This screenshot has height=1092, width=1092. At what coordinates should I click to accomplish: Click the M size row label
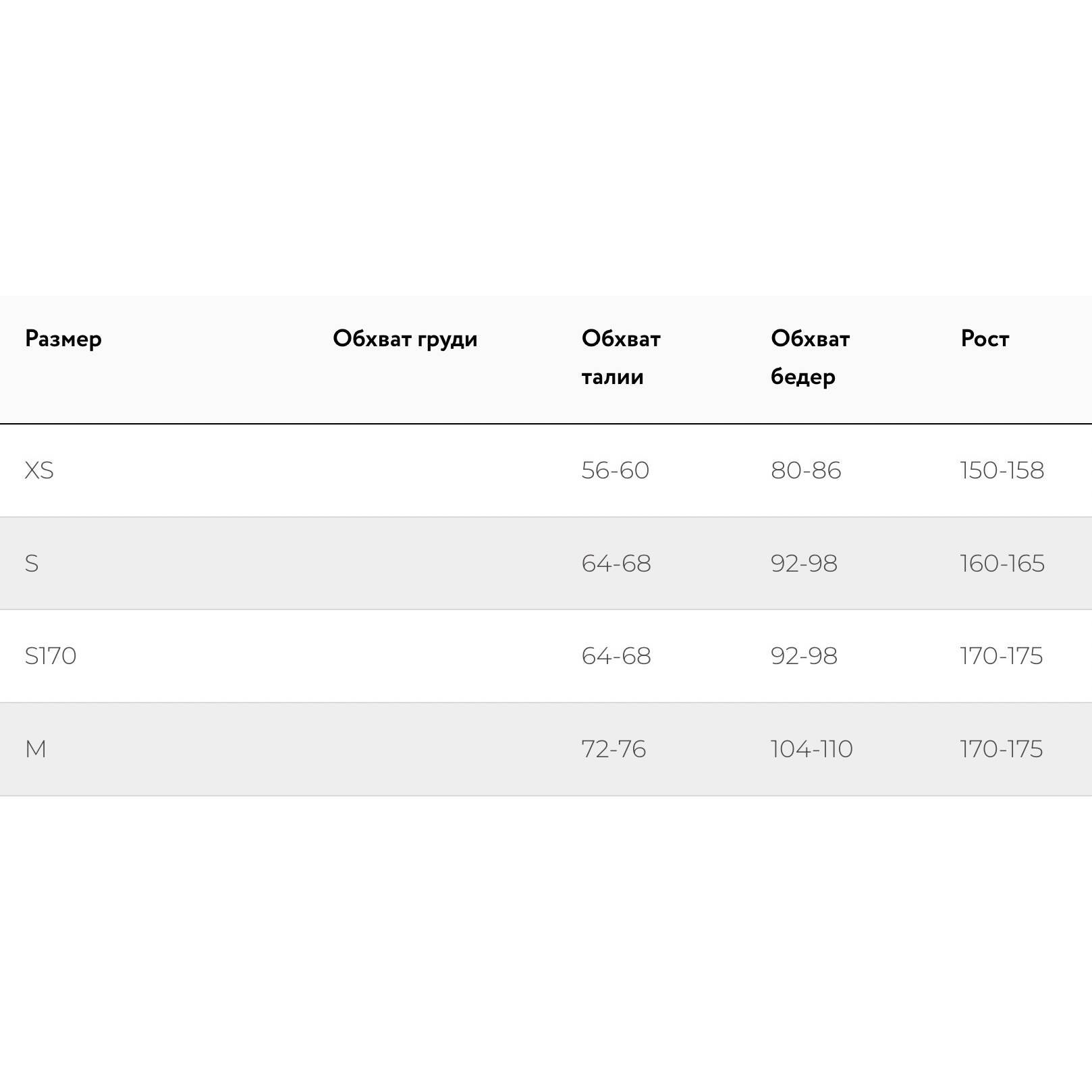coord(36,749)
